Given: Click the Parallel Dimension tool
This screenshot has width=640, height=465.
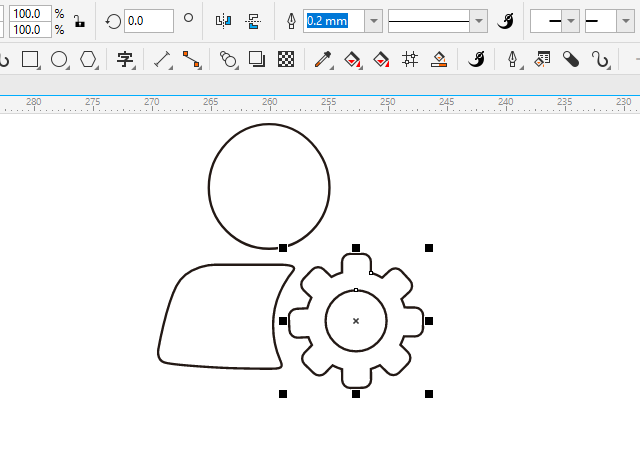Looking at the screenshot, I should [x=163, y=60].
